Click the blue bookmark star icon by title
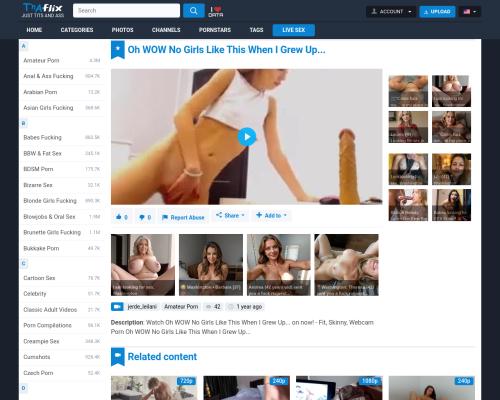Screen dimensions: 500x400 [118, 50]
